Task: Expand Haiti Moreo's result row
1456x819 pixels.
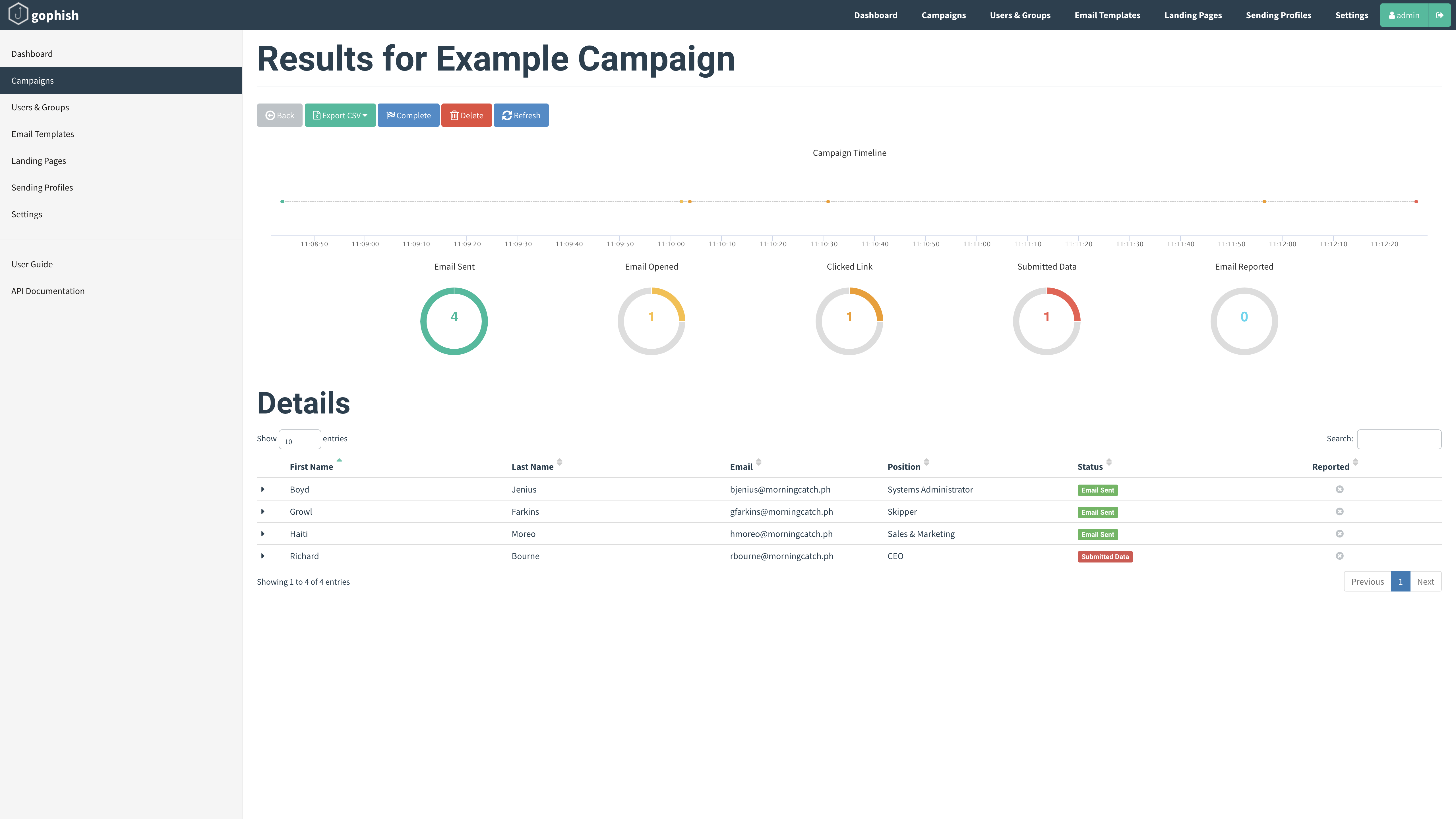Action: click(263, 533)
